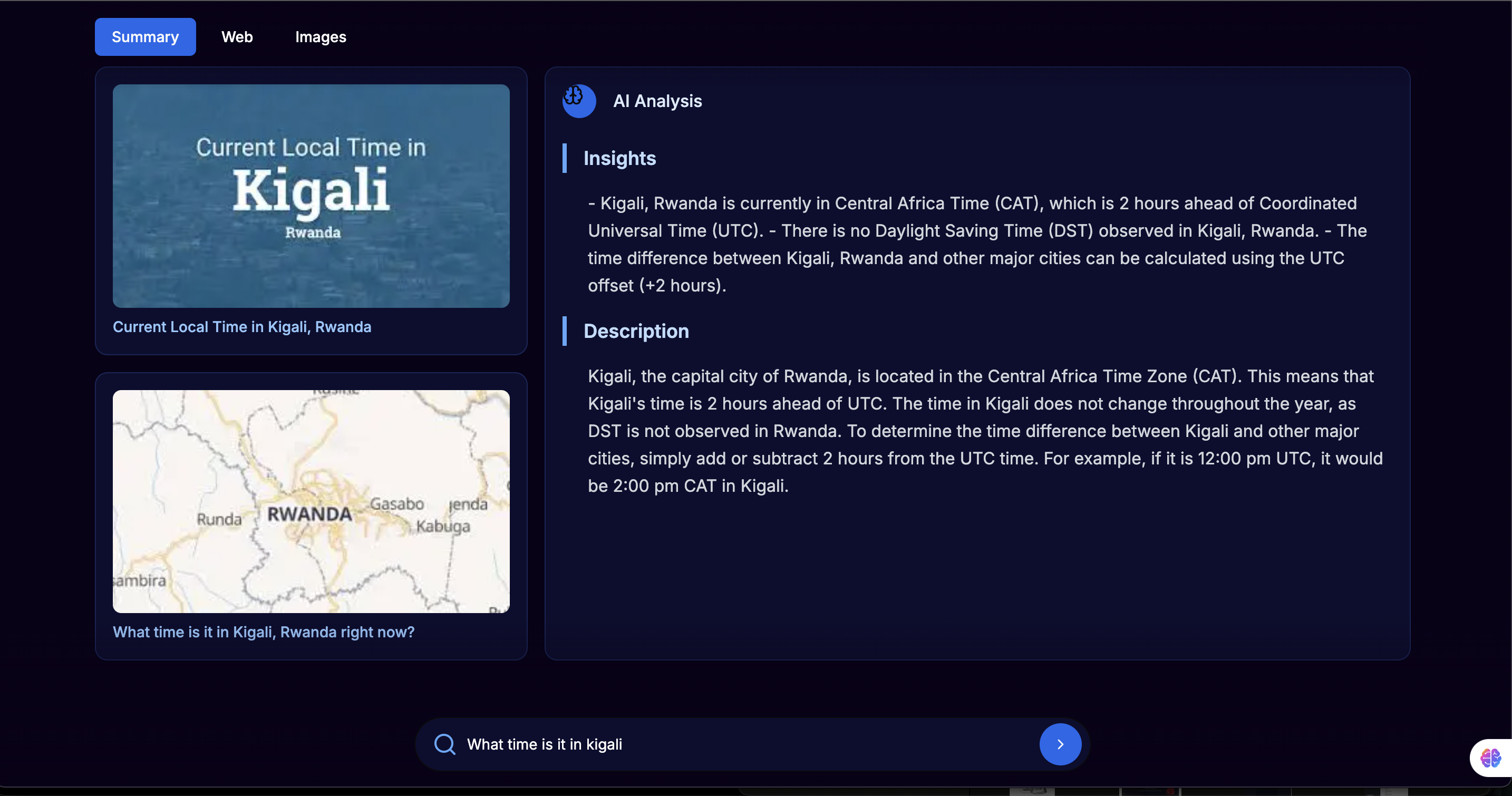Select the Summary tab
Screen dimensions: 1512x796
pos(145,37)
